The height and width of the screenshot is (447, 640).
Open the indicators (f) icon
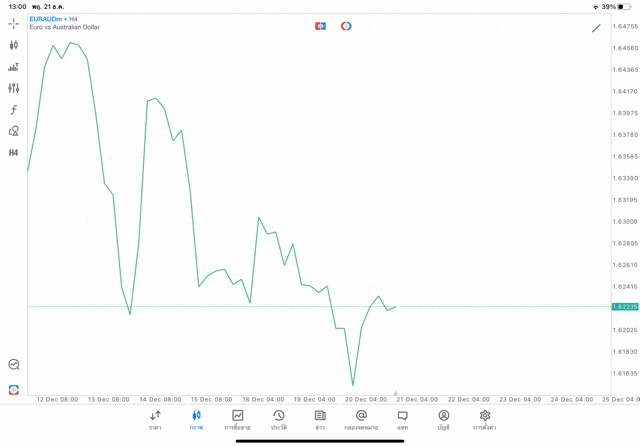13,110
